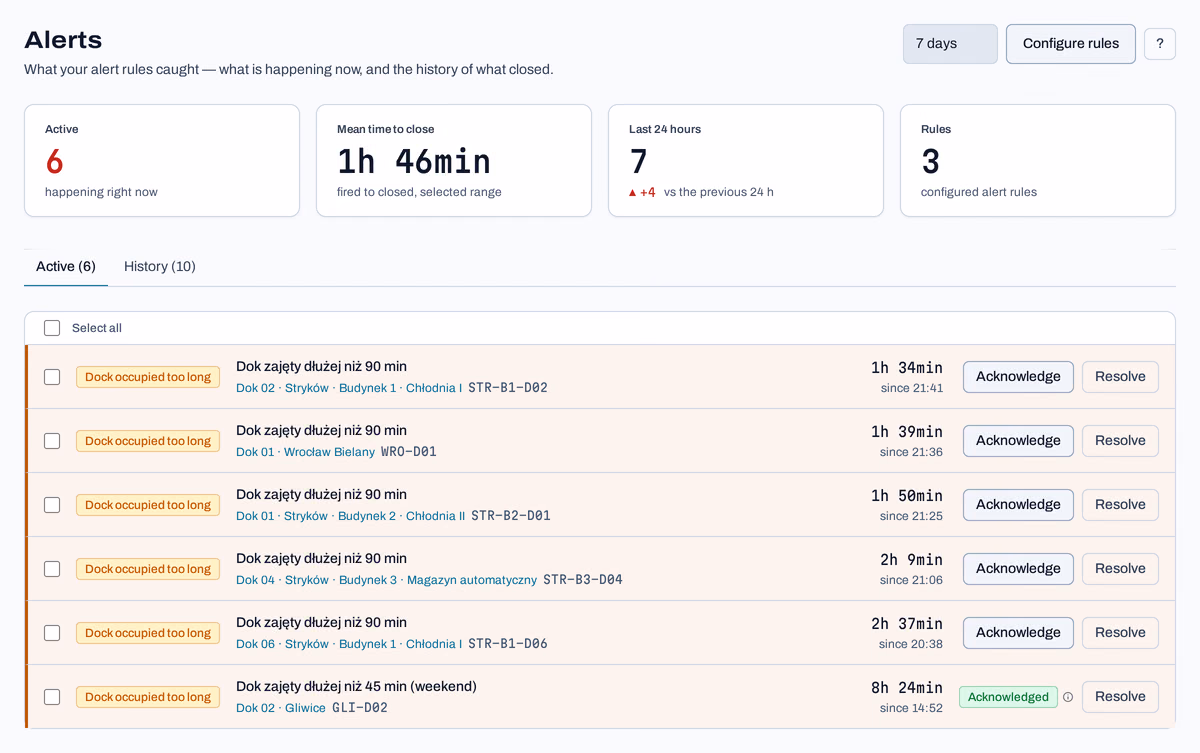This screenshot has width=1200, height=753.
Task: Click the Mean time to close card
Action: pos(454,160)
